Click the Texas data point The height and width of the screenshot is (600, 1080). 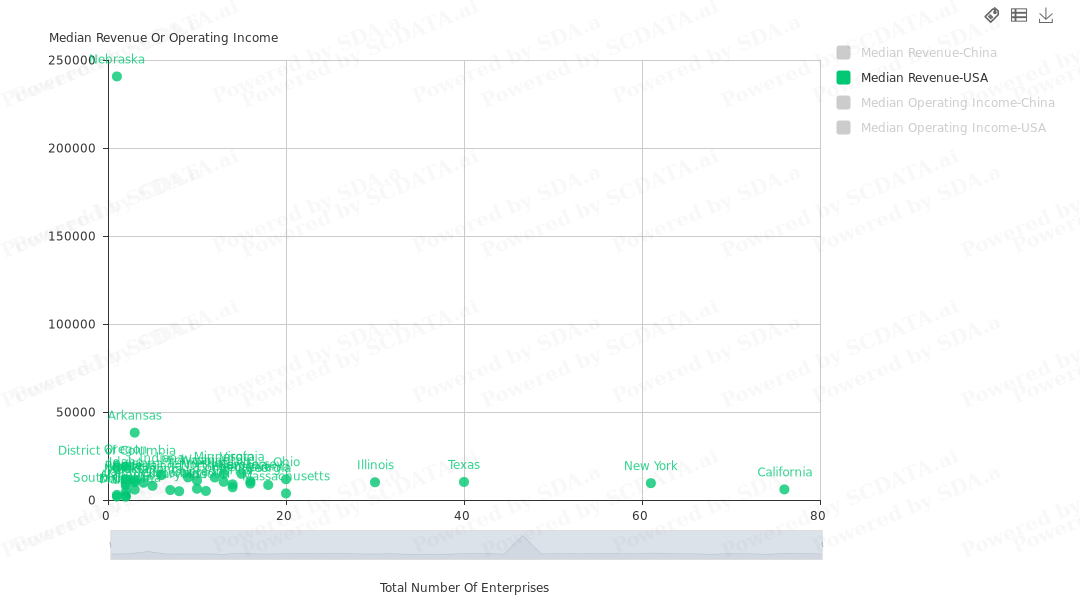(464, 482)
